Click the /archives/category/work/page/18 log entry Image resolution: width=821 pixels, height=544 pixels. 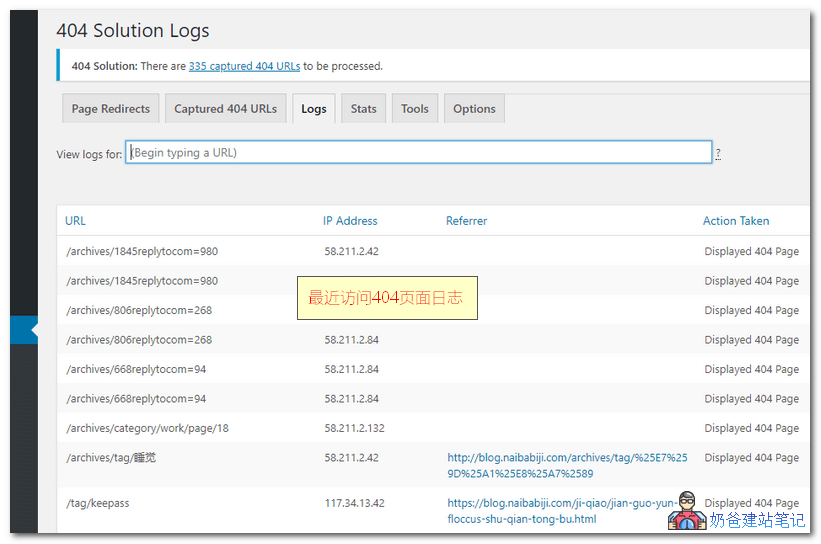coord(147,428)
